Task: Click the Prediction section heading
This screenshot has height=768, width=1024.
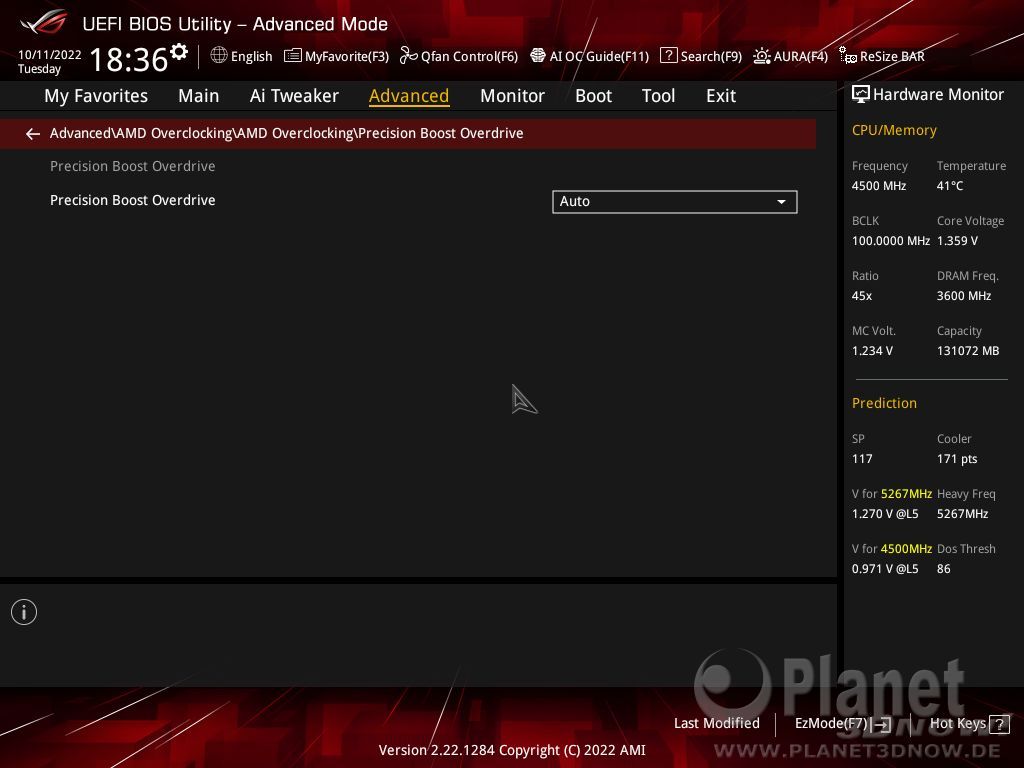Action: [884, 404]
